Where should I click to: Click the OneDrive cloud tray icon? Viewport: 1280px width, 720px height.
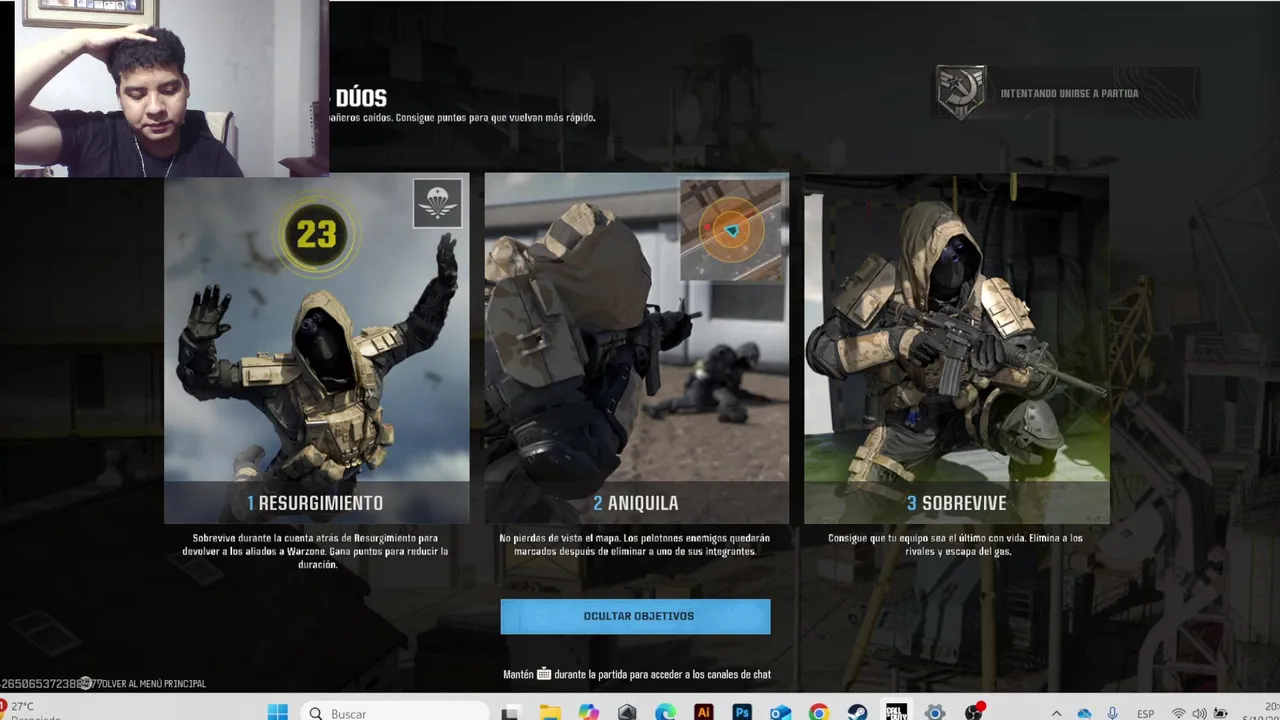tap(1085, 714)
